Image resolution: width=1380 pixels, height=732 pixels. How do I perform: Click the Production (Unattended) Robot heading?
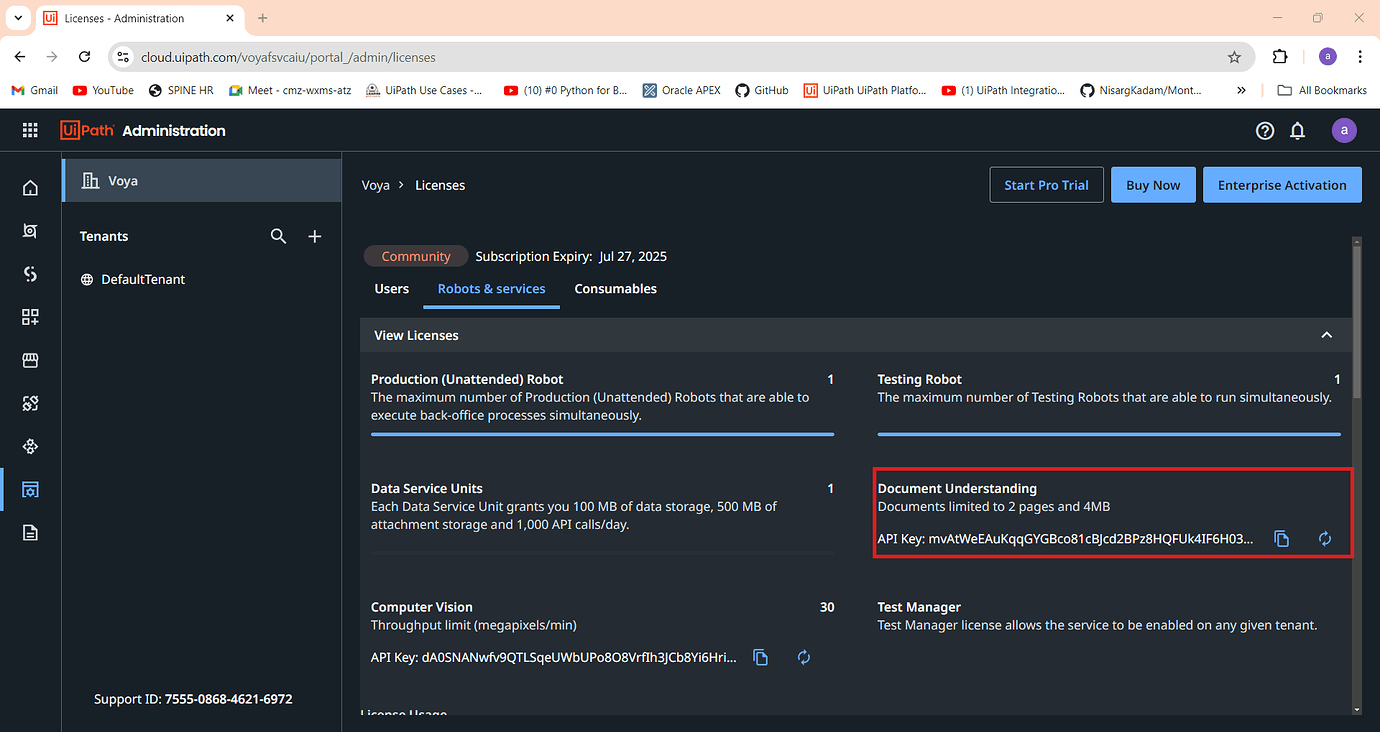tap(467, 379)
